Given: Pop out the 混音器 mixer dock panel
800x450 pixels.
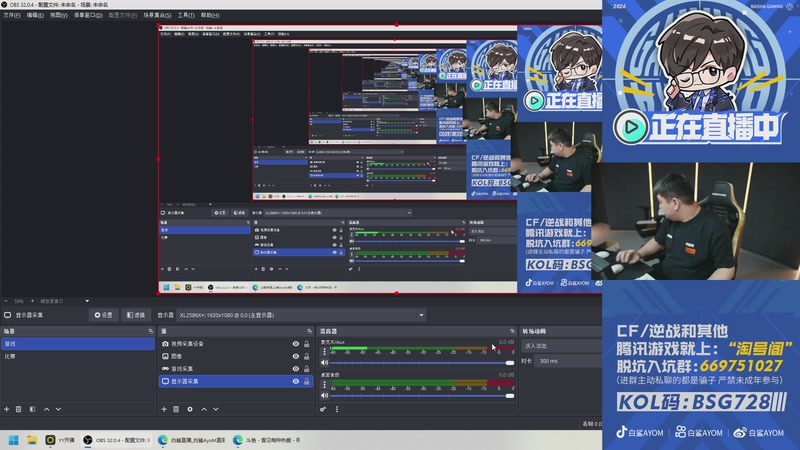Looking at the screenshot, I should click(x=512, y=331).
